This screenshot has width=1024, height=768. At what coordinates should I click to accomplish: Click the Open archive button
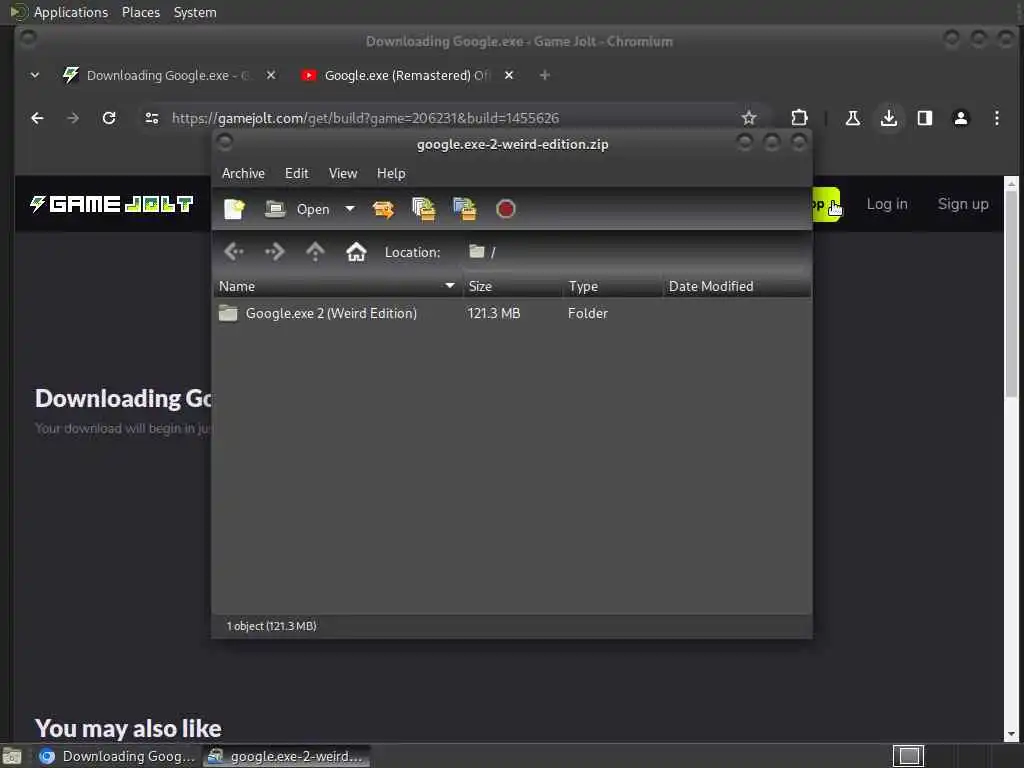tap(297, 209)
